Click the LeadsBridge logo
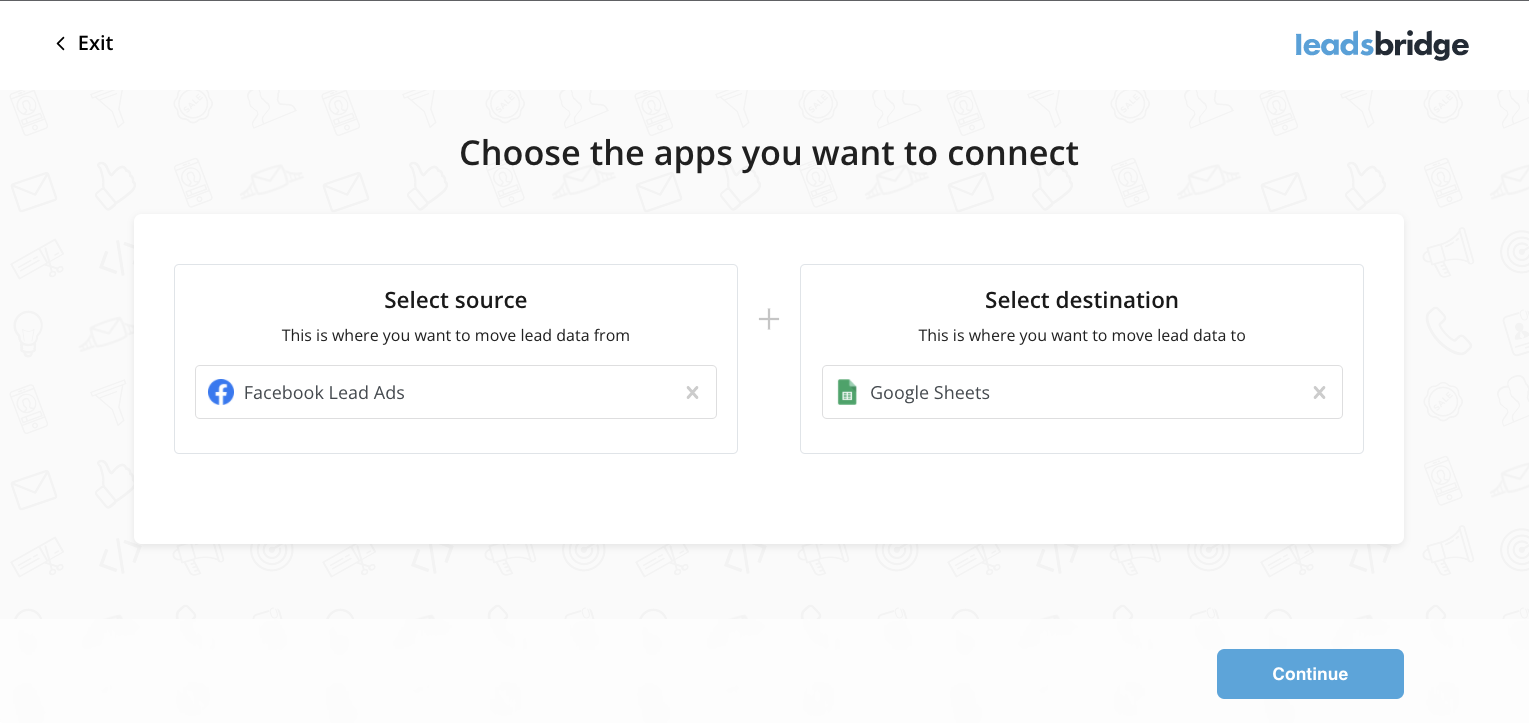 click(x=1381, y=45)
